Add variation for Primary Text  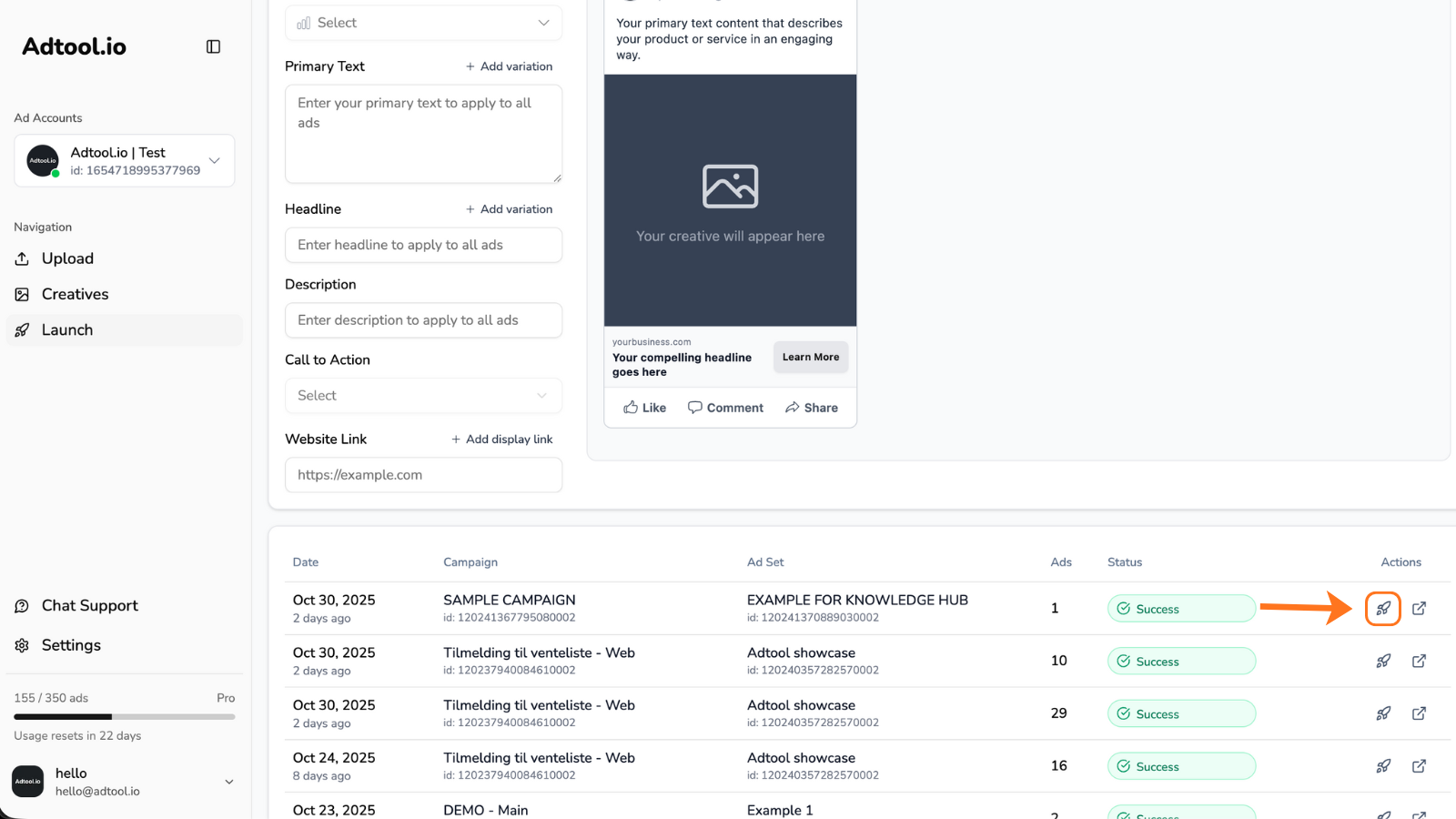coord(510,66)
